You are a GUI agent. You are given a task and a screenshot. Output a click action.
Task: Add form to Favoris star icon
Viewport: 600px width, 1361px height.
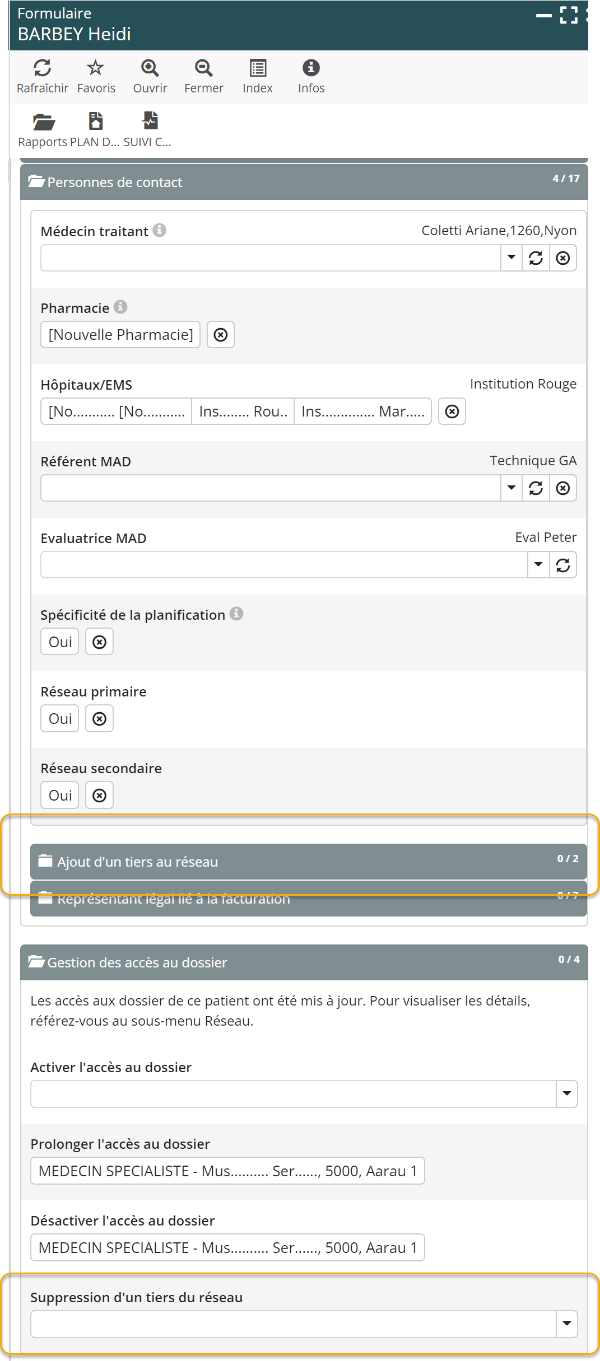[x=96, y=68]
